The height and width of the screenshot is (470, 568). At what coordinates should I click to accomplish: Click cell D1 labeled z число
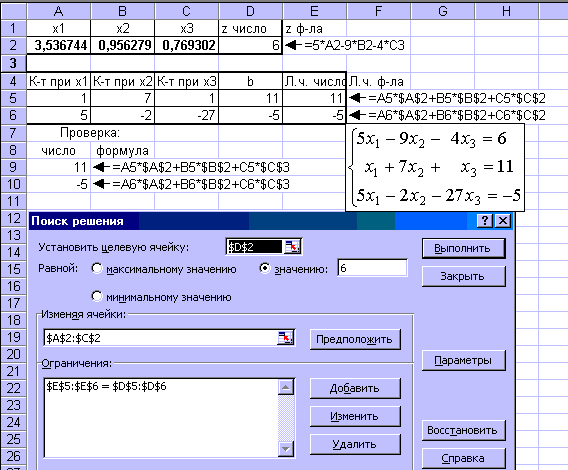click(x=250, y=28)
